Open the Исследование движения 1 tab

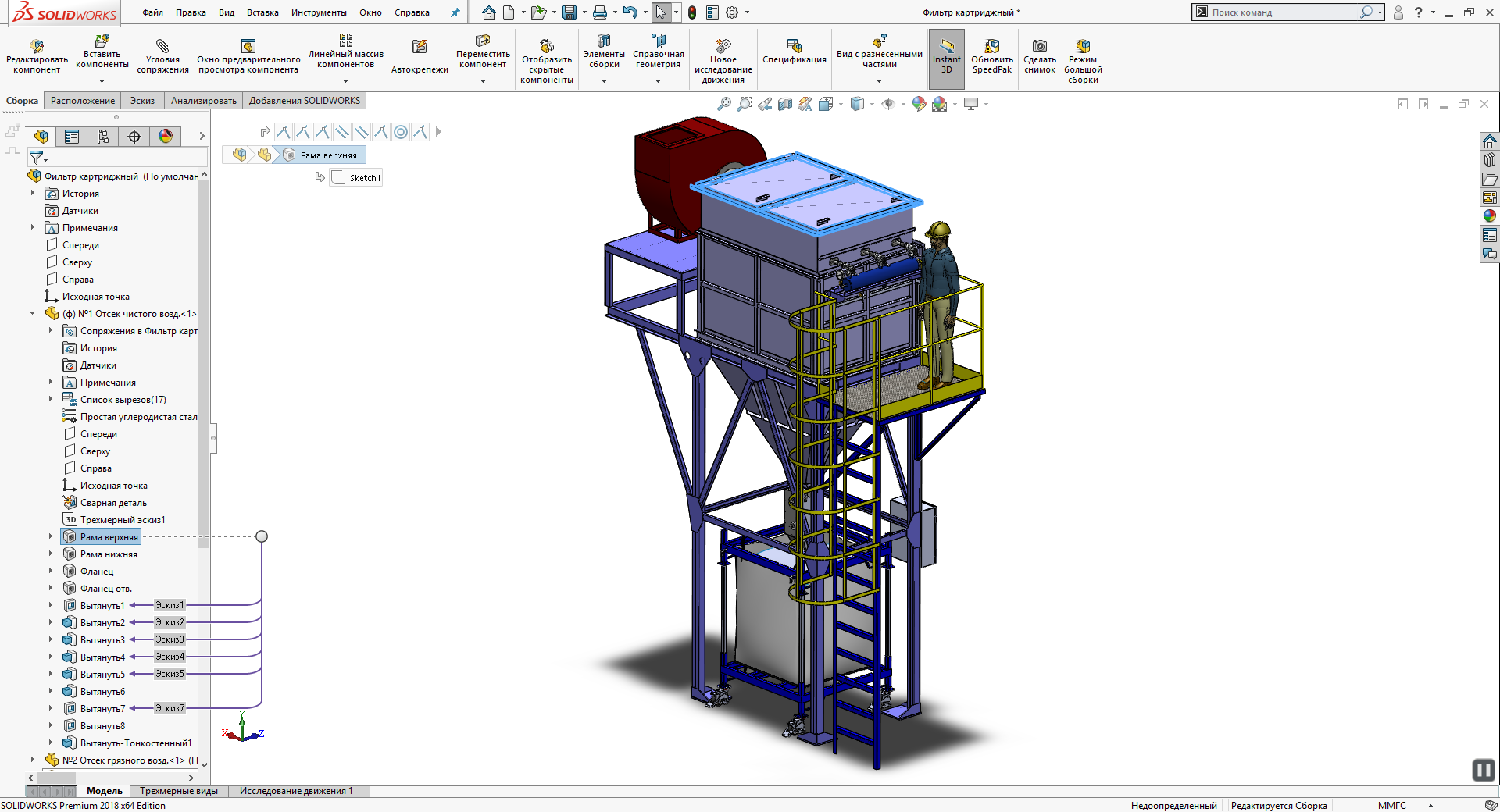[296, 791]
